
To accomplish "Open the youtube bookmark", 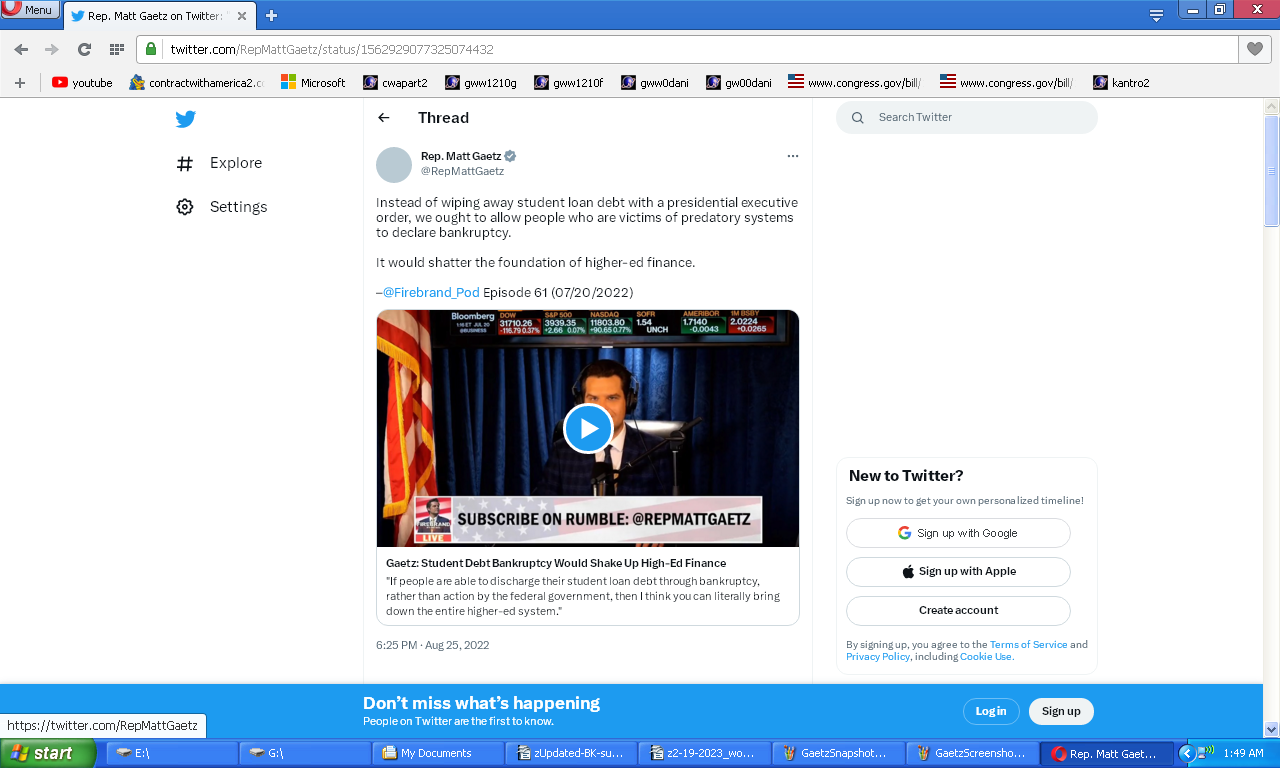I will pyautogui.click(x=82, y=83).
